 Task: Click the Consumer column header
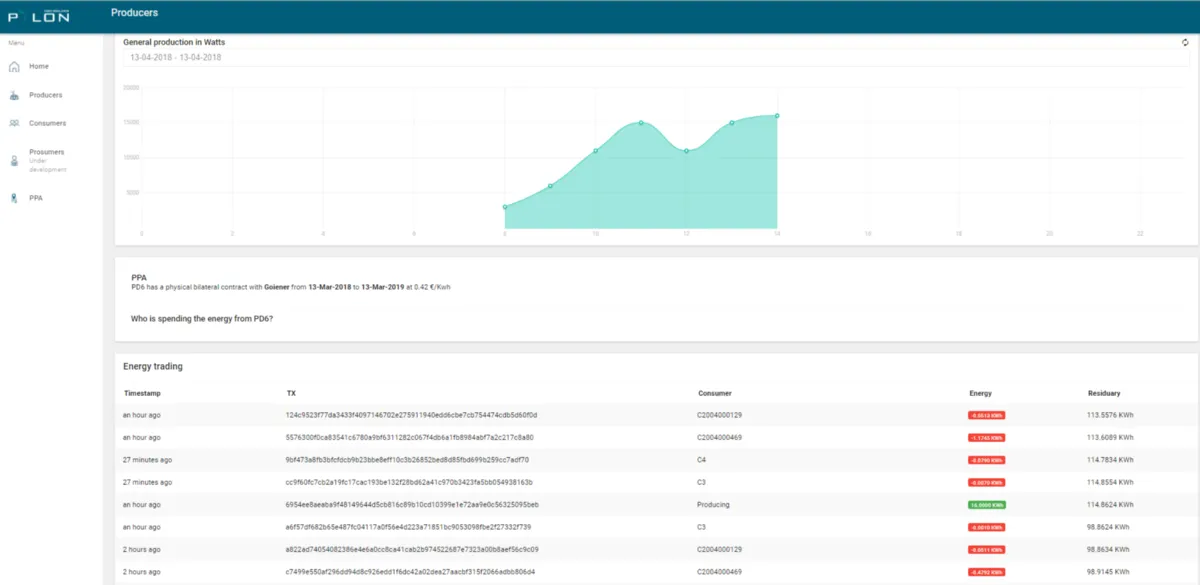pyautogui.click(x=714, y=393)
